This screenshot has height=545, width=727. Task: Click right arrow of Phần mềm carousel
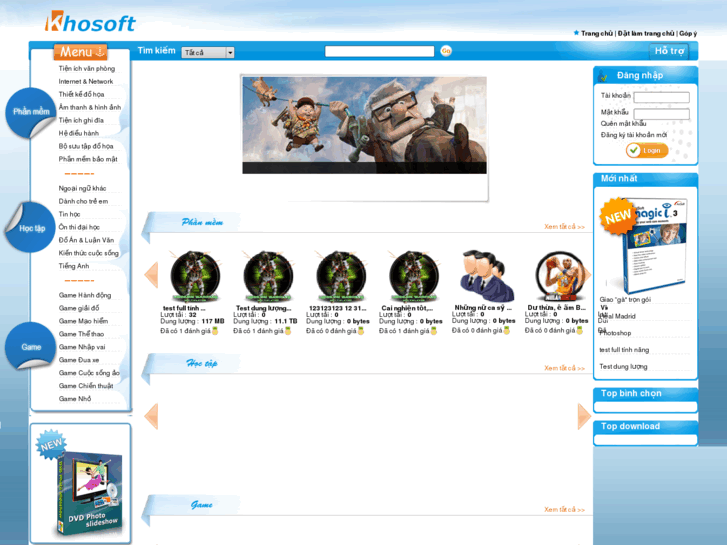coord(587,275)
